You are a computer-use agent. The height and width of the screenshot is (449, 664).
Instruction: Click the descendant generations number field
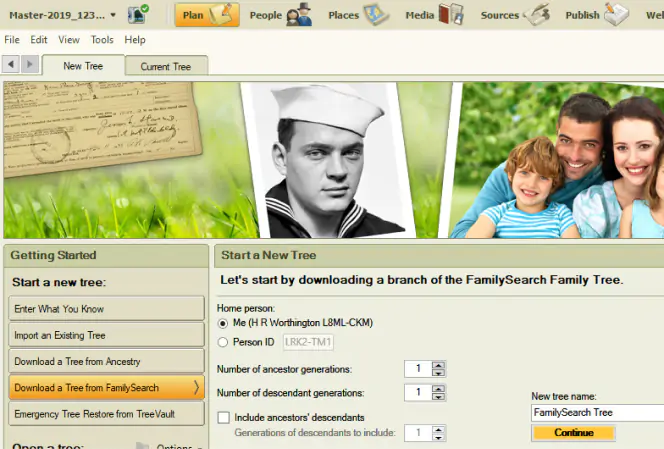(x=418, y=392)
